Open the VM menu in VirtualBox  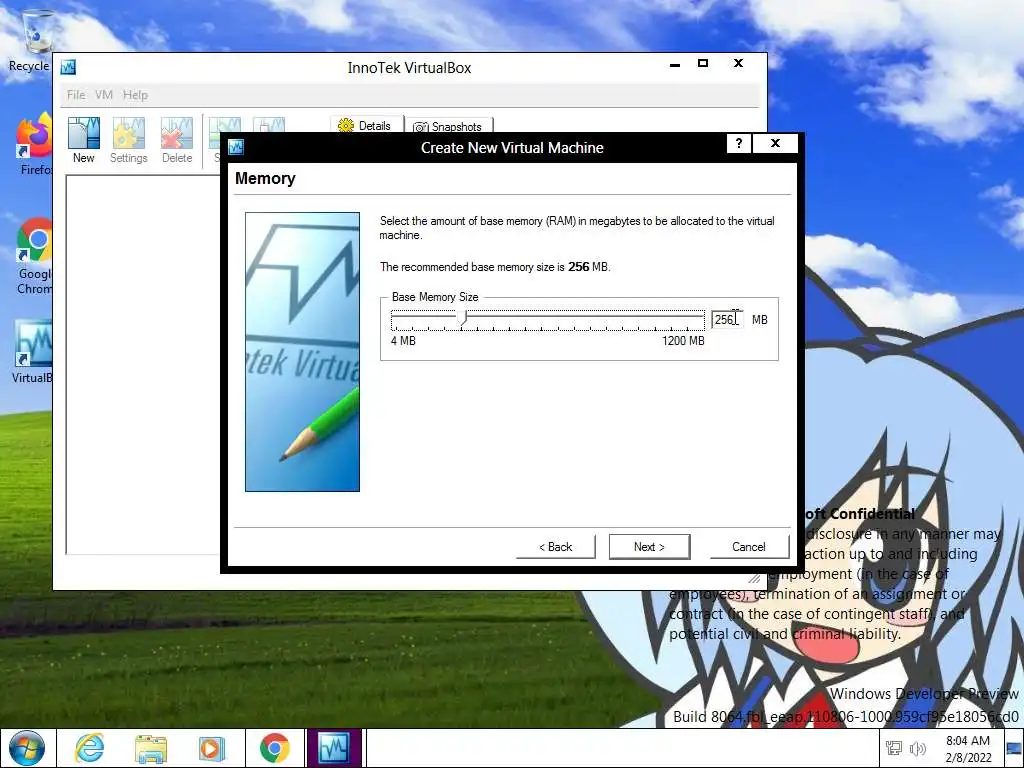coord(104,95)
